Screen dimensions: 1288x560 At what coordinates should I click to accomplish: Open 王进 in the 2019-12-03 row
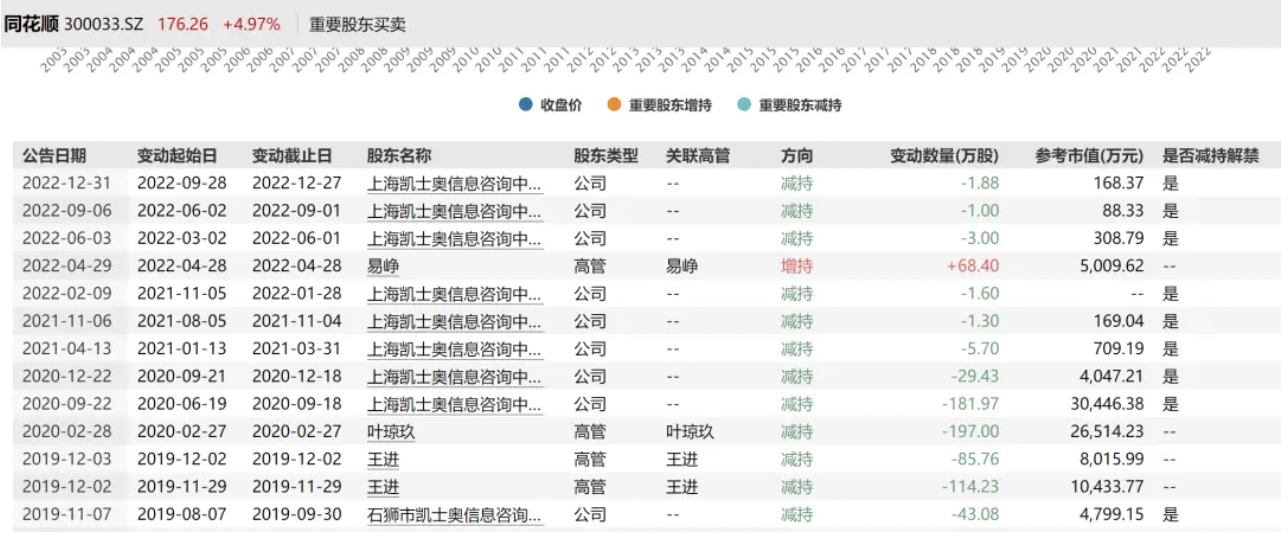click(x=383, y=459)
